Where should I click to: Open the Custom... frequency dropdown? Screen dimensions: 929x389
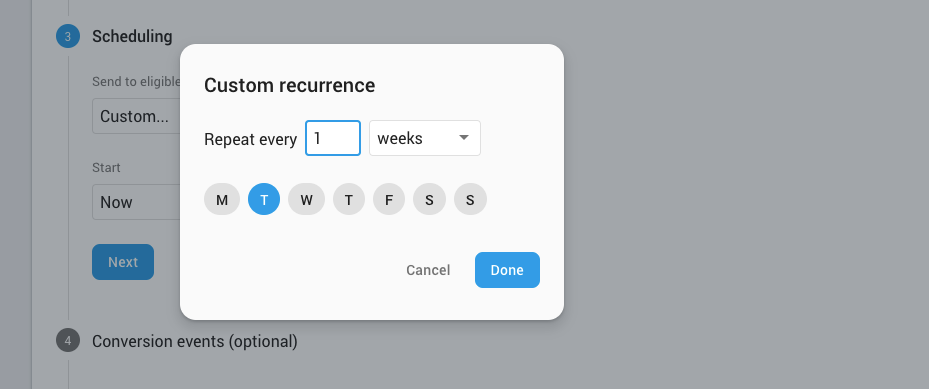[136, 116]
